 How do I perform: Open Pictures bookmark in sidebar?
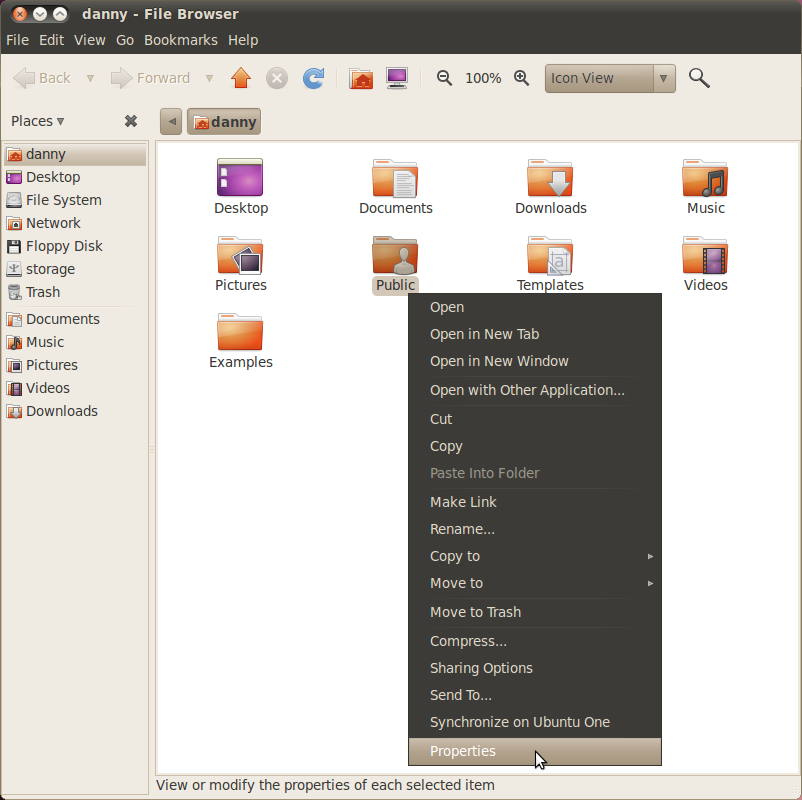75,365
